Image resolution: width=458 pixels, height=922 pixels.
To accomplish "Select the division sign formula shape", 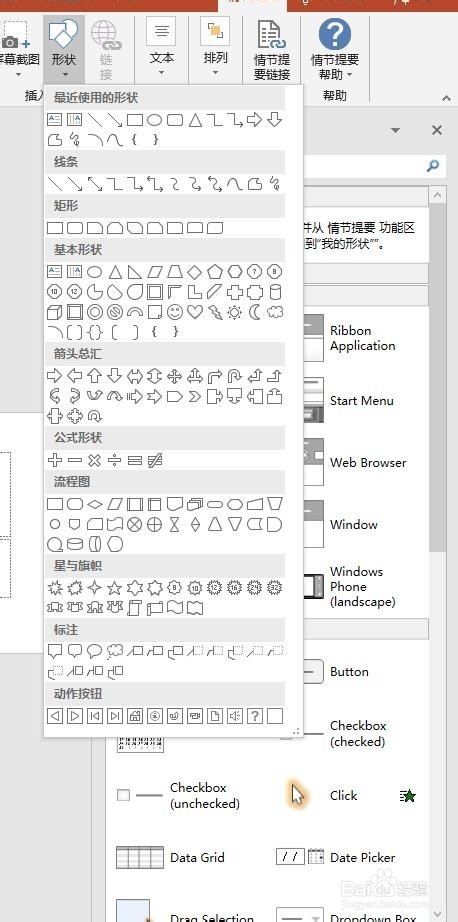I will pyautogui.click(x=115, y=460).
